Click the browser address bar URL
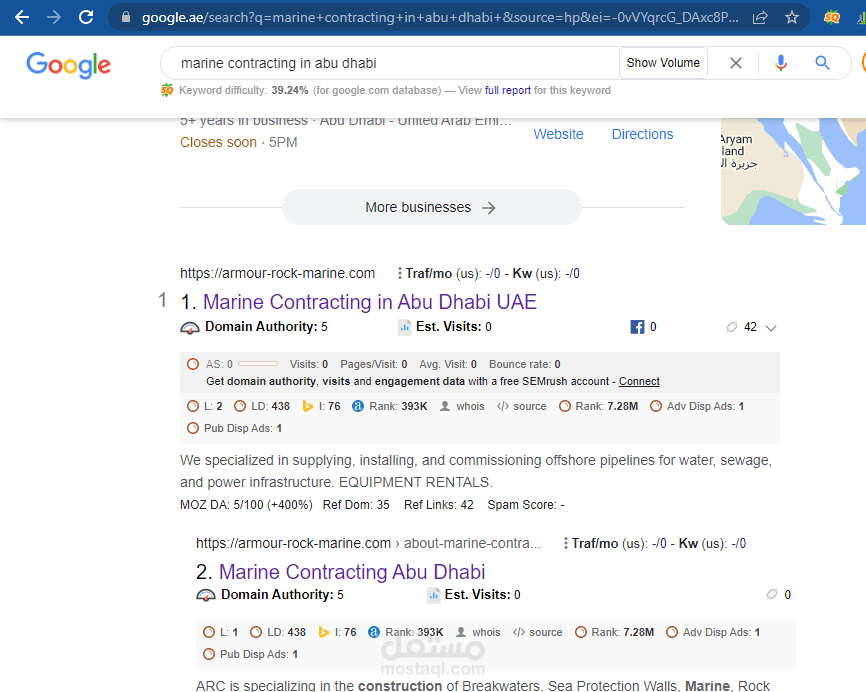This screenshot has width=866, height=692. click(440, 18)
